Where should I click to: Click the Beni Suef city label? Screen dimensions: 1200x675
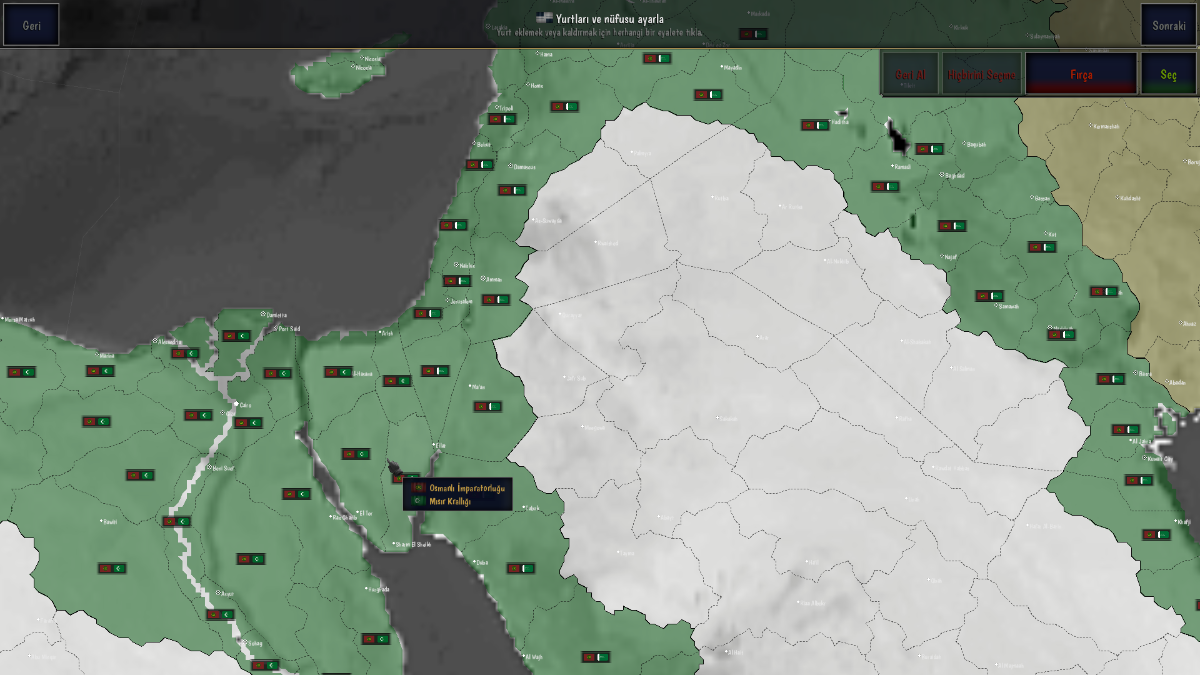[x=223, y=467]
